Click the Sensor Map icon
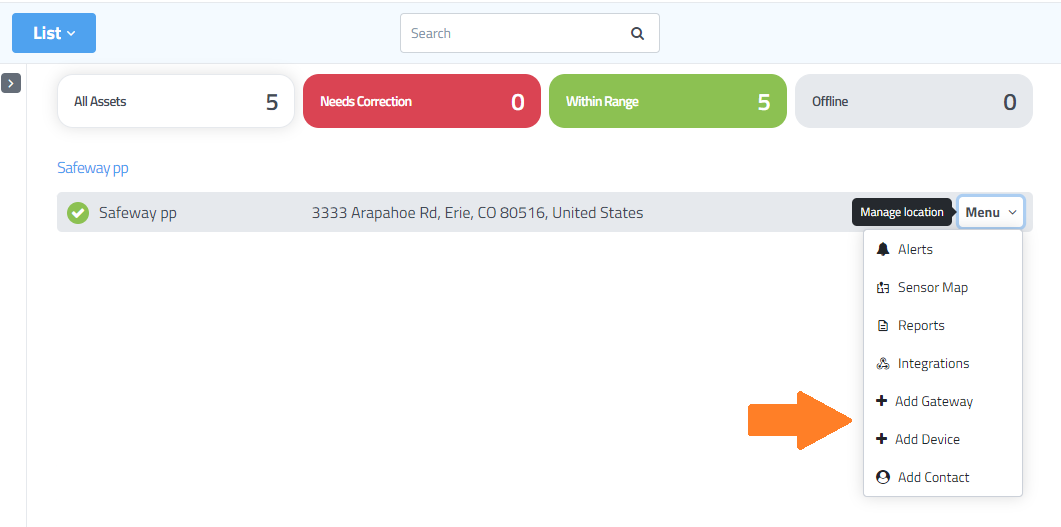The width and height of the screenshot is (1061, 527). click(x=883, y=287)
